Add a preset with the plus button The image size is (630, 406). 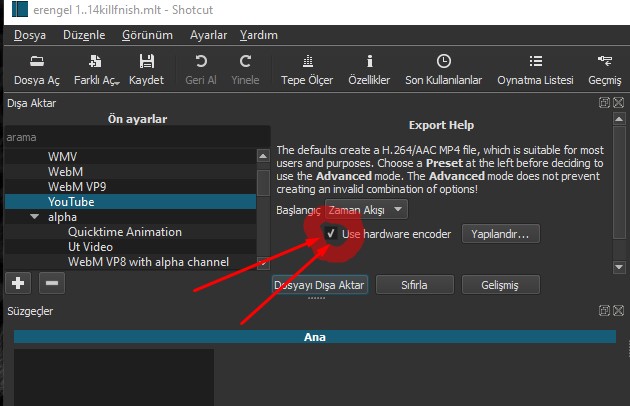[x=18, y=283]
